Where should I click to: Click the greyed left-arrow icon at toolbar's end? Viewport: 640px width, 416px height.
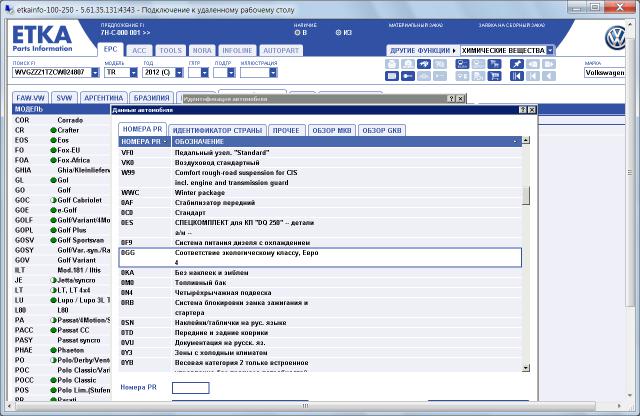(x=549, y=76)
